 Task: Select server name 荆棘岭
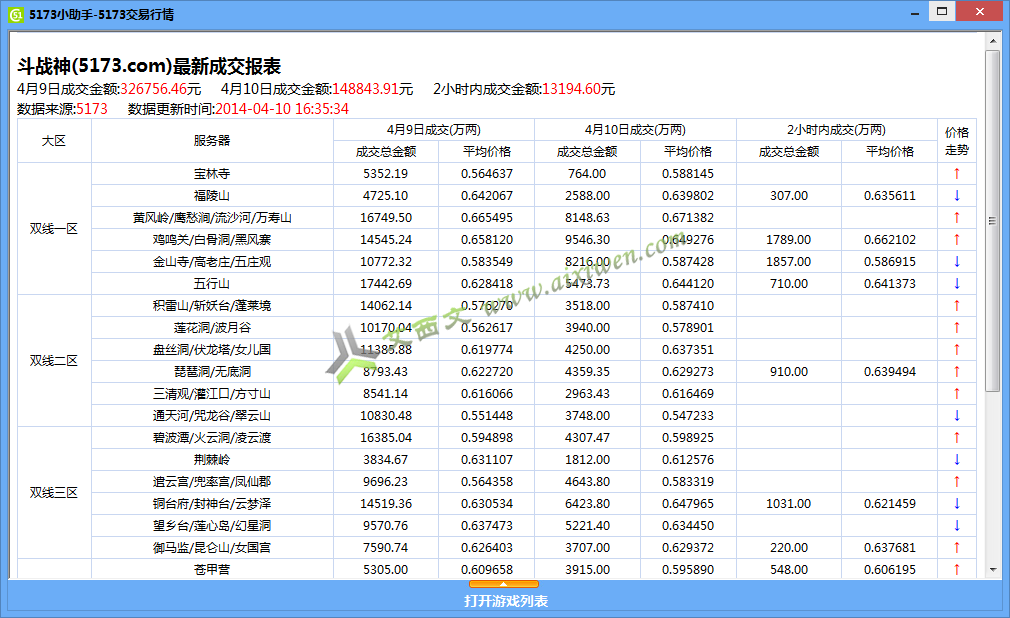[212, 459]
